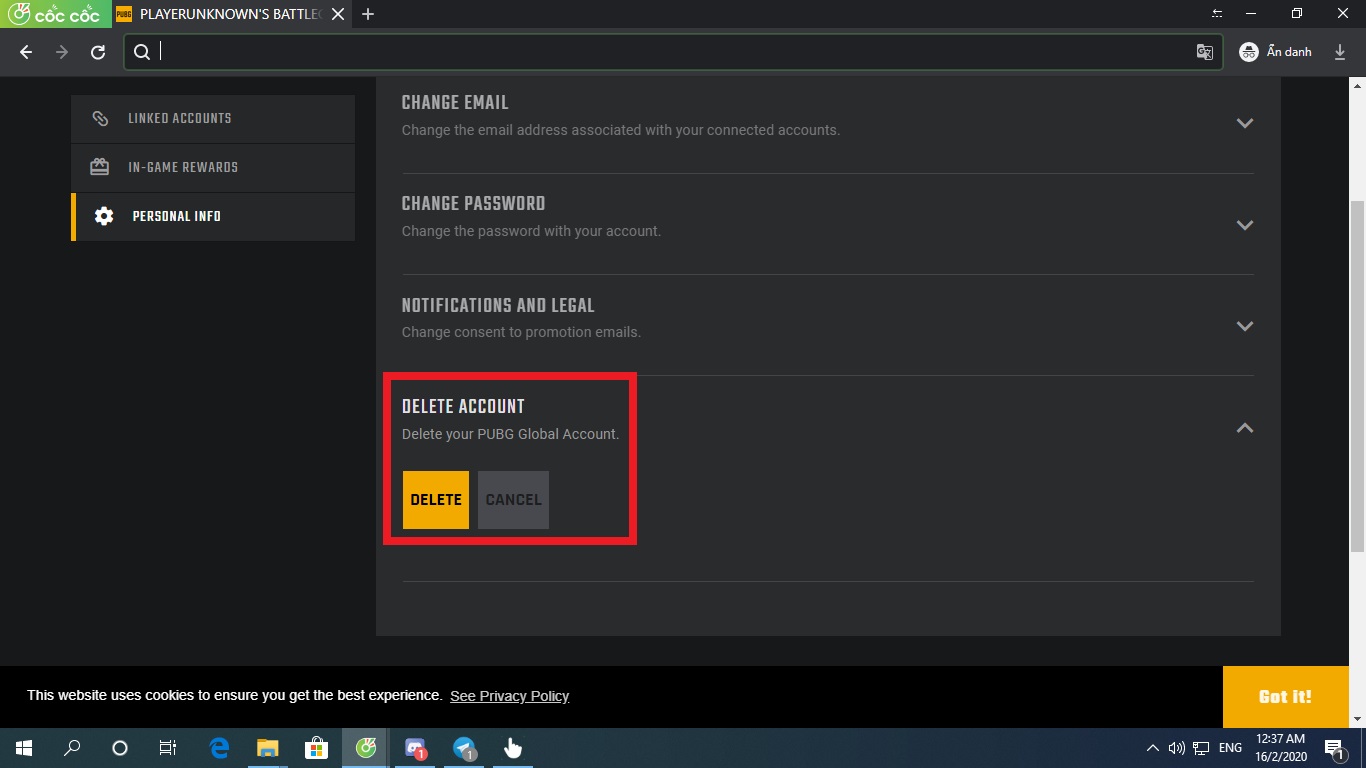Switch ENG input language
Screen dimensions: 1366x768
coord(1231,748)
